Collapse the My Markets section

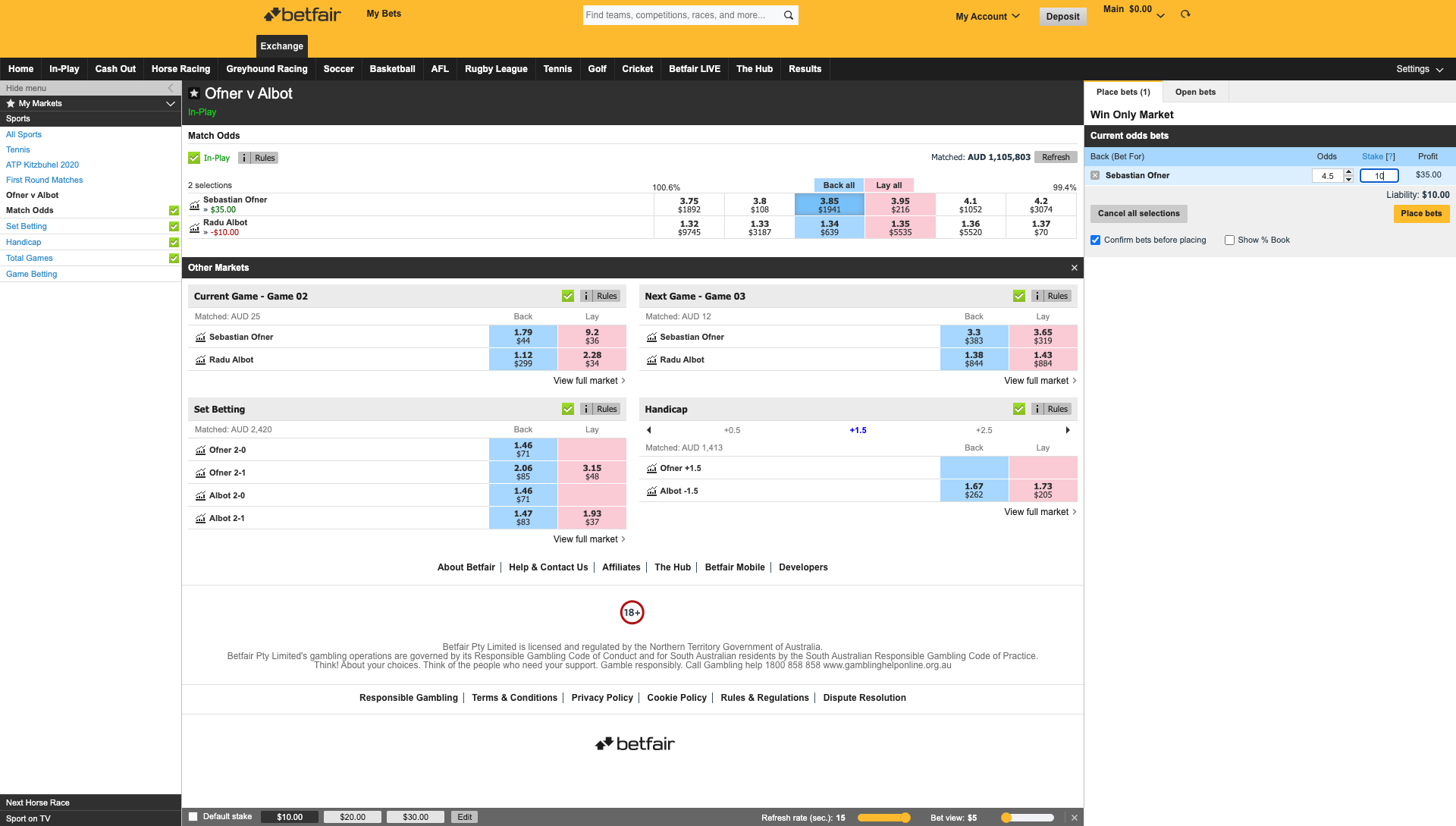[x=170, y=104]
